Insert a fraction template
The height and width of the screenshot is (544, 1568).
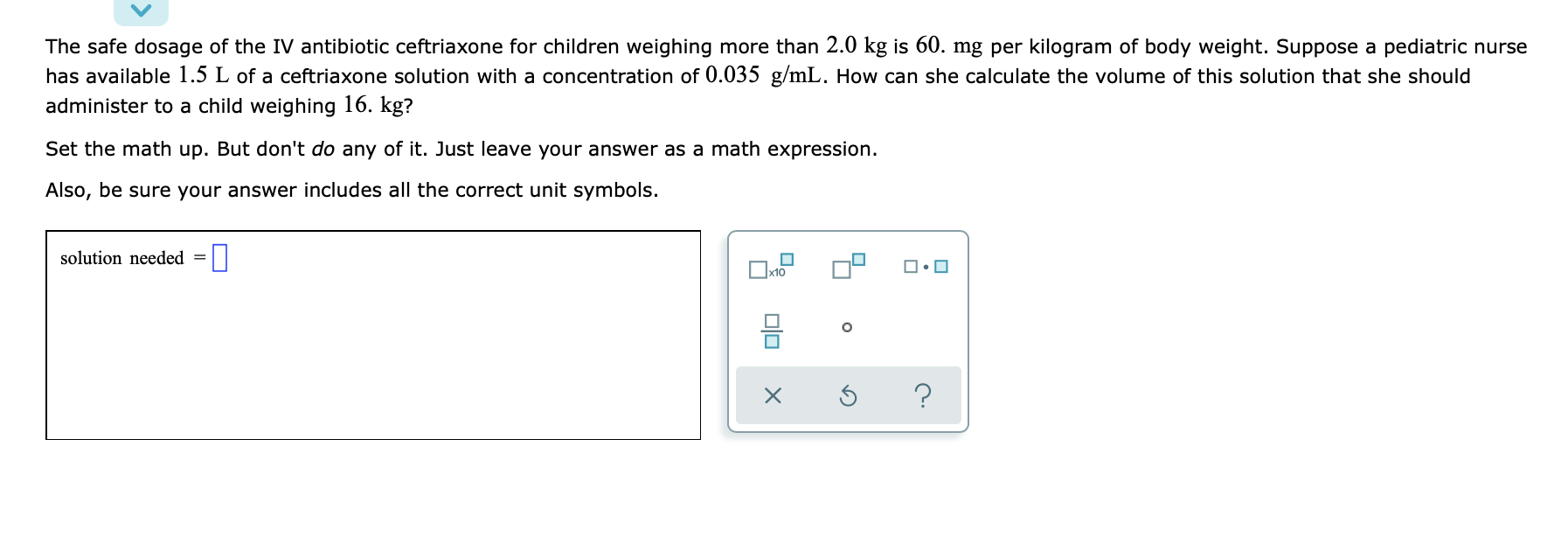click(x=772, y=331)
